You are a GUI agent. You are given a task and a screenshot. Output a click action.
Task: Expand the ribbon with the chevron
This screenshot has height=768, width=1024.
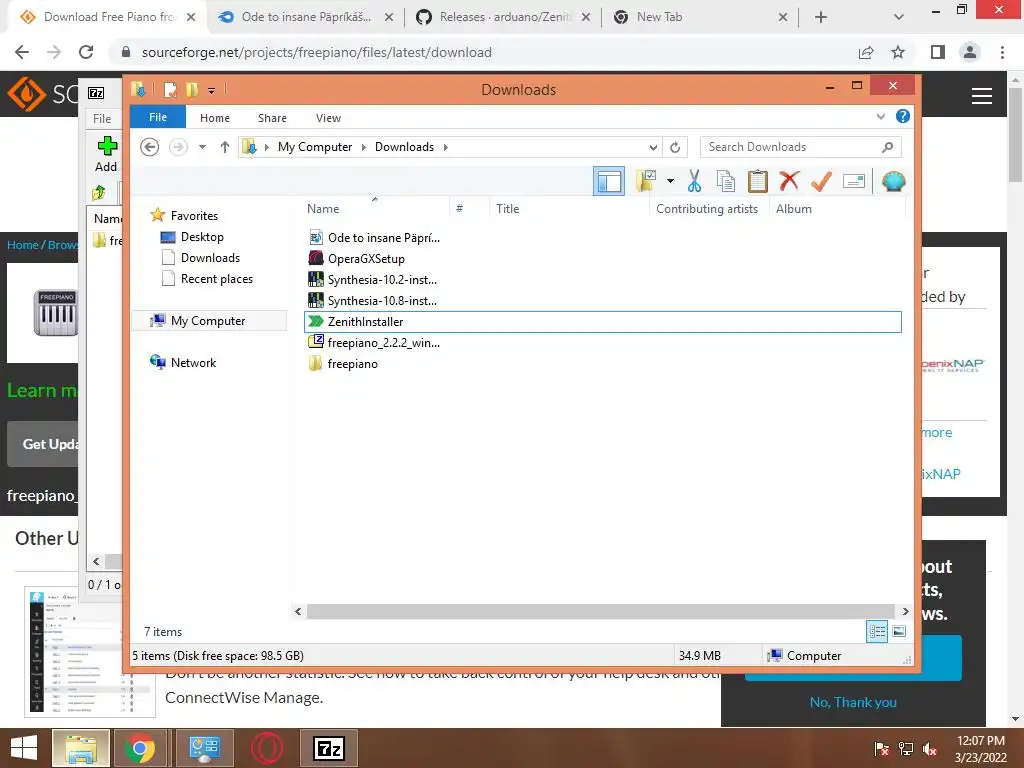click(x=880, y=116)
